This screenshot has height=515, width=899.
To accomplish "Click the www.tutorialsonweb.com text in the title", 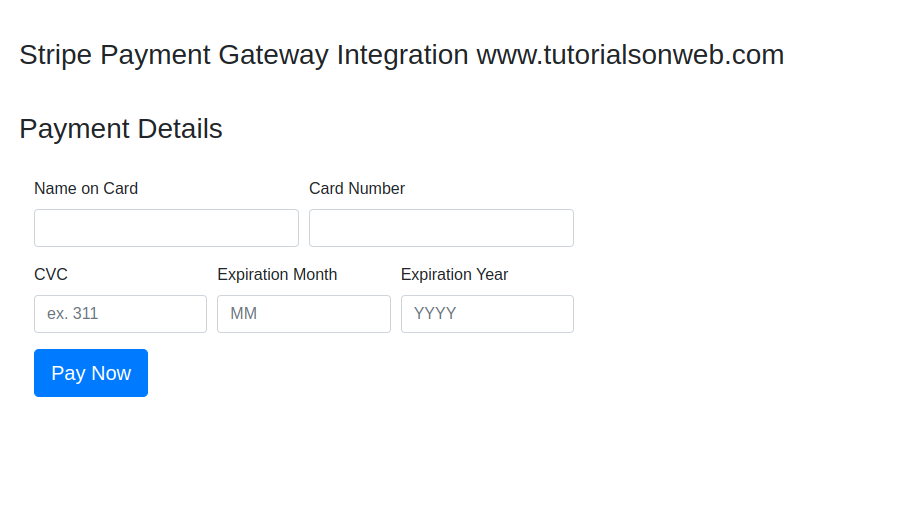I will 630,55.
